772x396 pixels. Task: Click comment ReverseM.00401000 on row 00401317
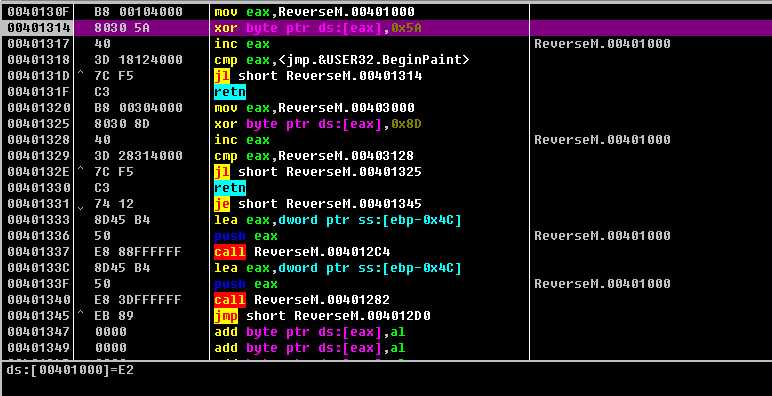(603, 44)
